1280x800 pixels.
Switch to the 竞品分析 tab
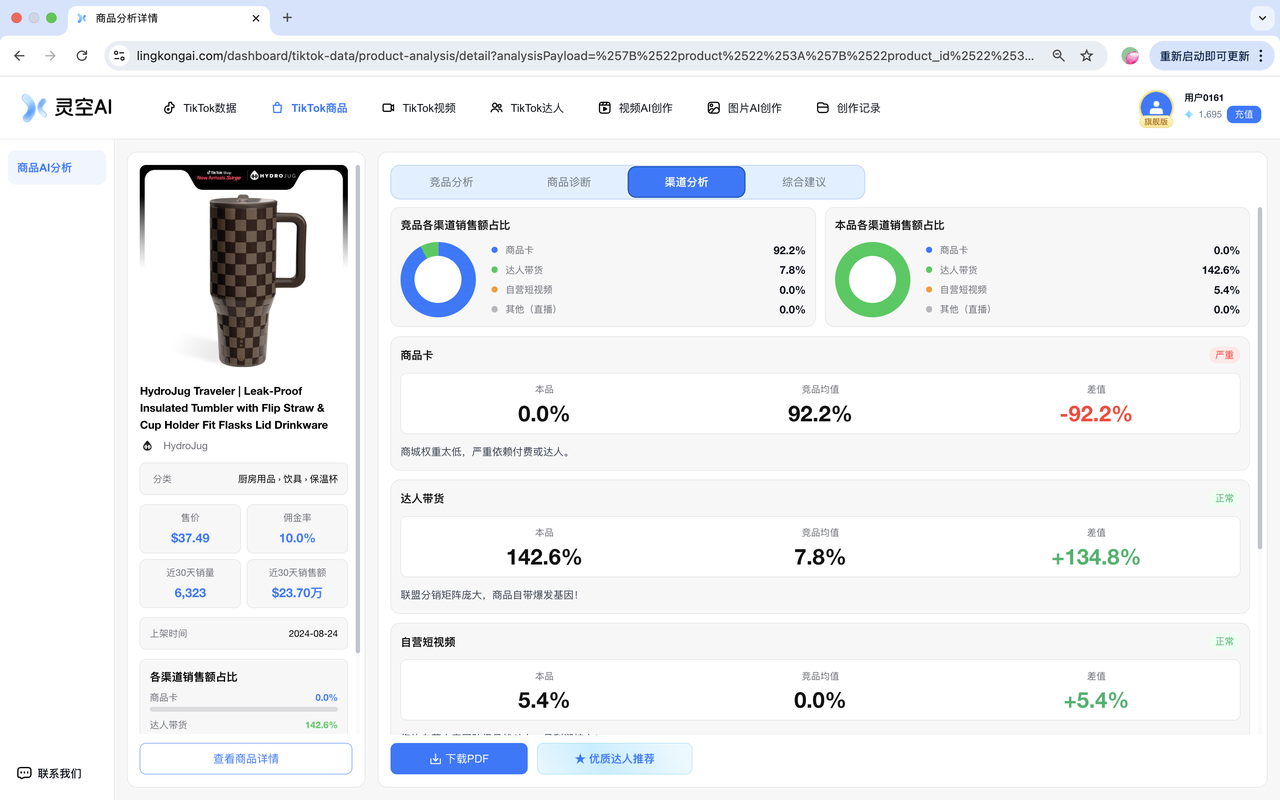[x=451, y=182]
